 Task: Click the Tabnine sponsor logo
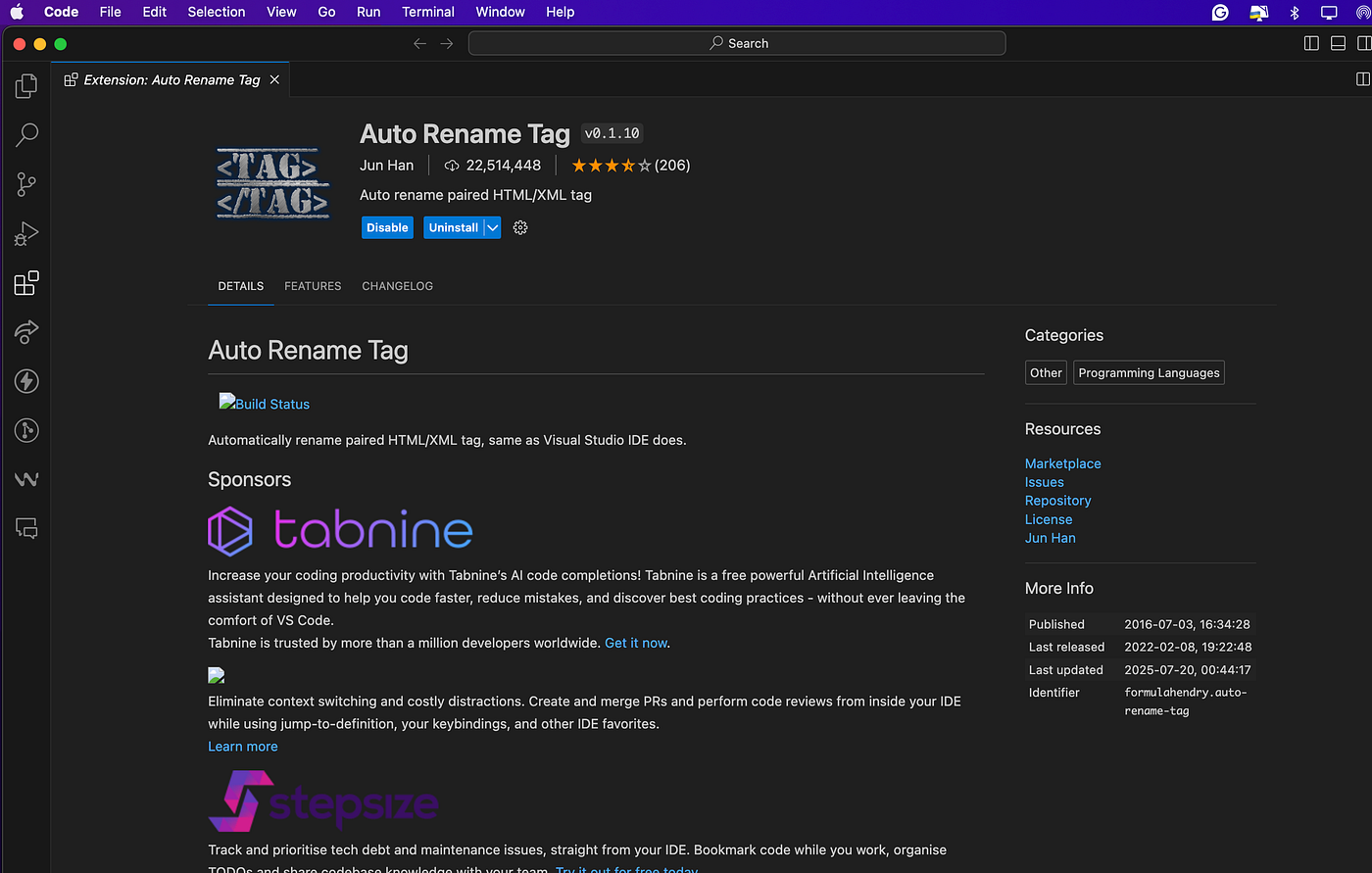(340, 531)
